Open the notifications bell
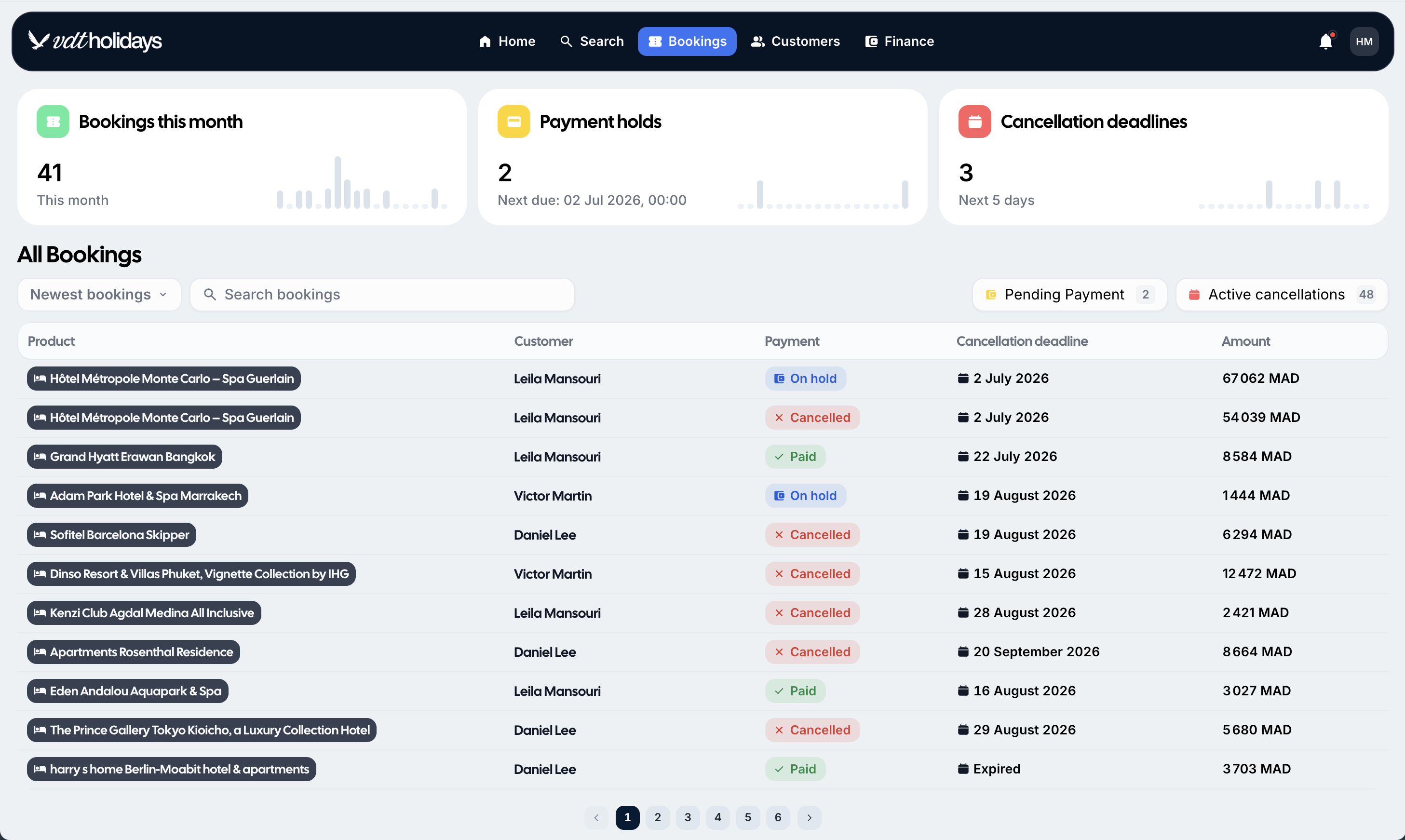 (x=1326, y=41)
